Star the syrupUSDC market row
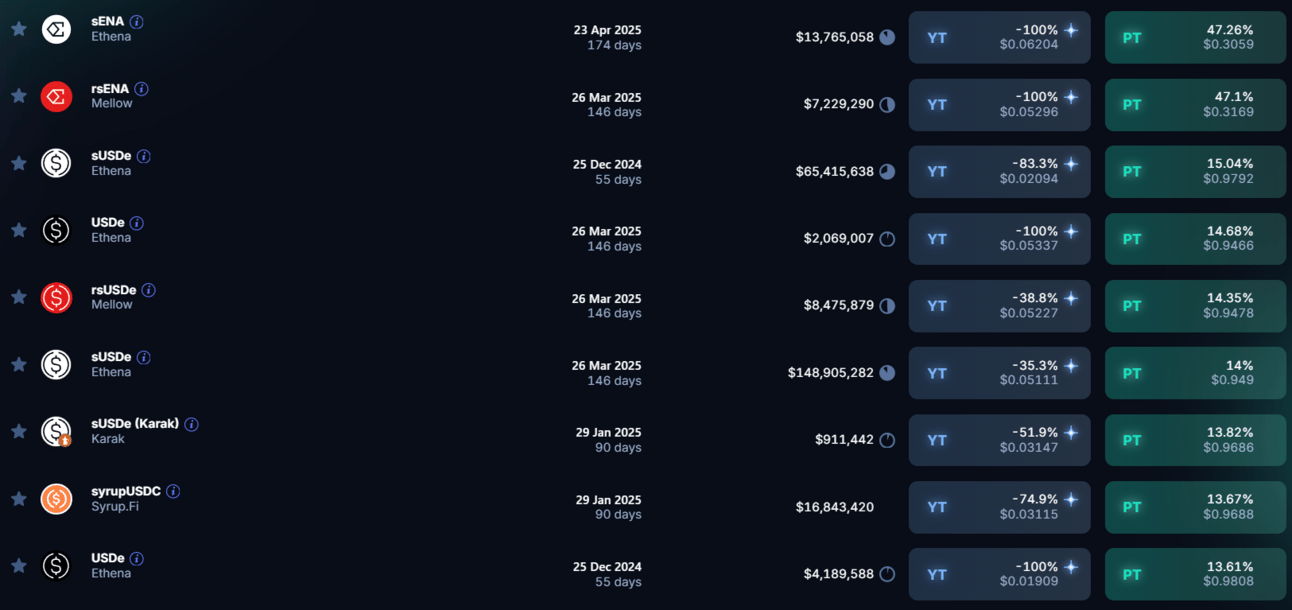1292x610 pixels. (18, 498)
